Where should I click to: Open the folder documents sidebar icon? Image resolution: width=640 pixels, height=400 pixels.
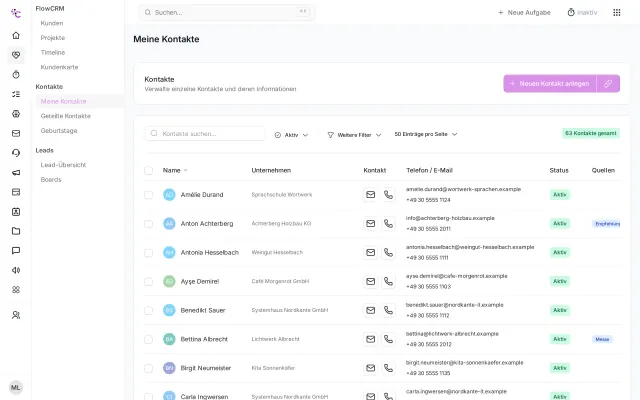pyautogui.click(x=16, y=231)
